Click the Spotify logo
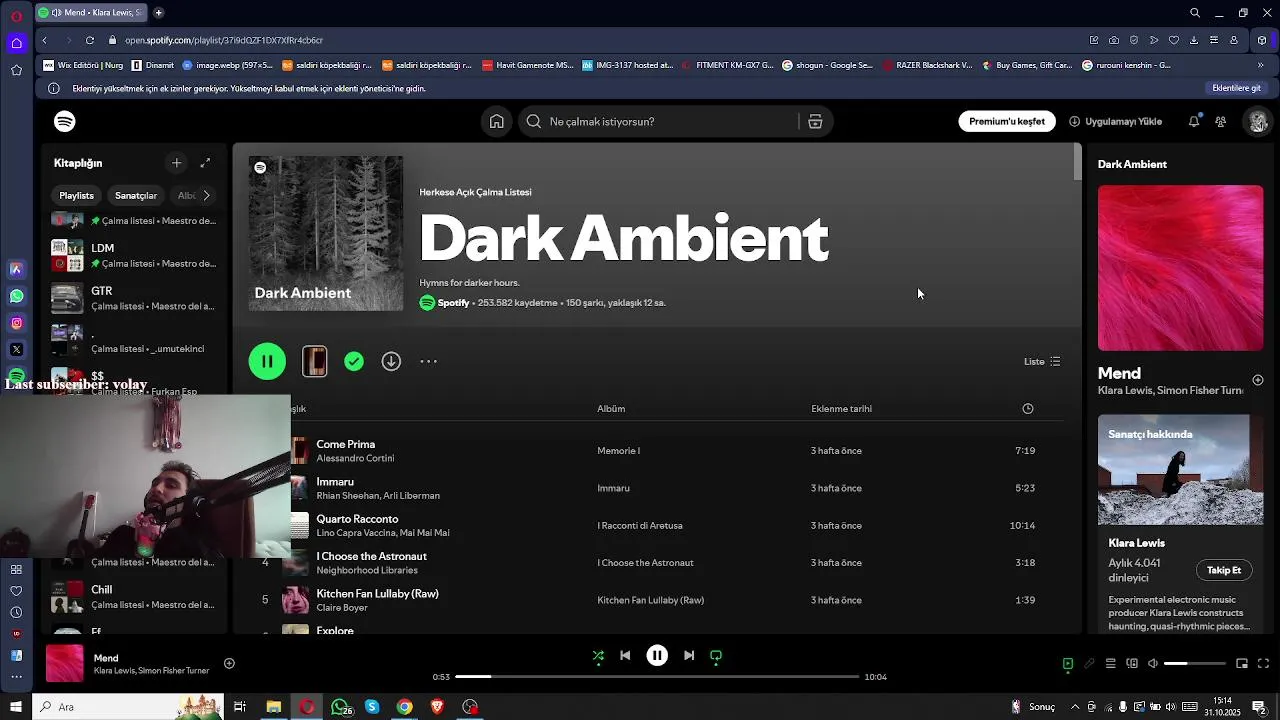This screenshot has height=720, width=1280. 65,121
